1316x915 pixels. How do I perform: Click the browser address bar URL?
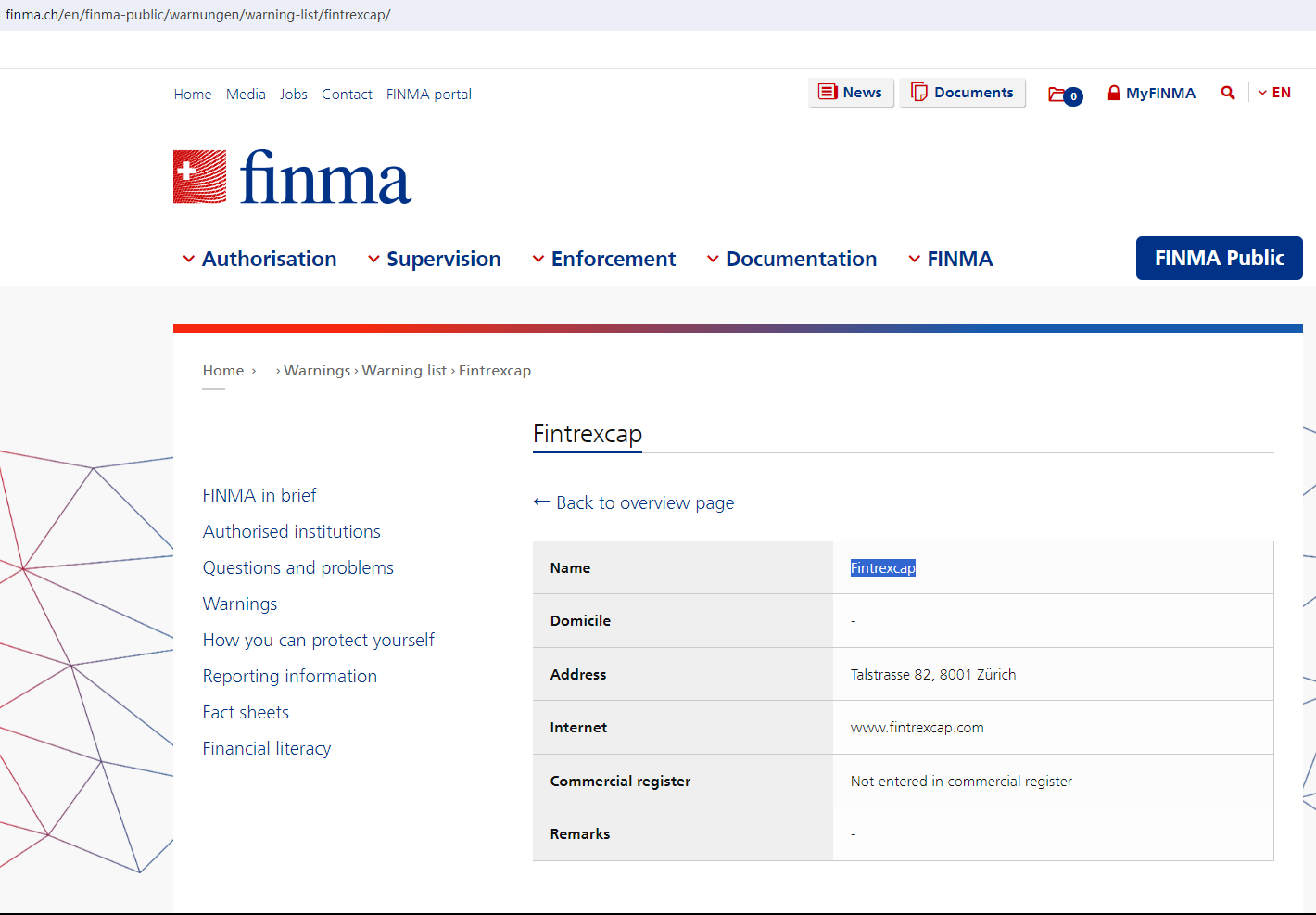(x=198, y=15)
